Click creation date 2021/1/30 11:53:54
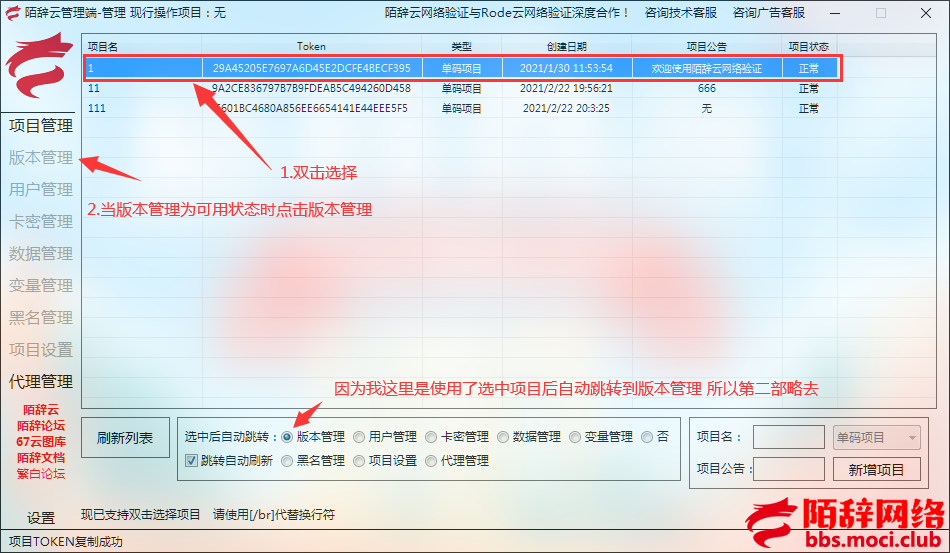The width and height of the screenshot is (950, 553). (566, 68)
